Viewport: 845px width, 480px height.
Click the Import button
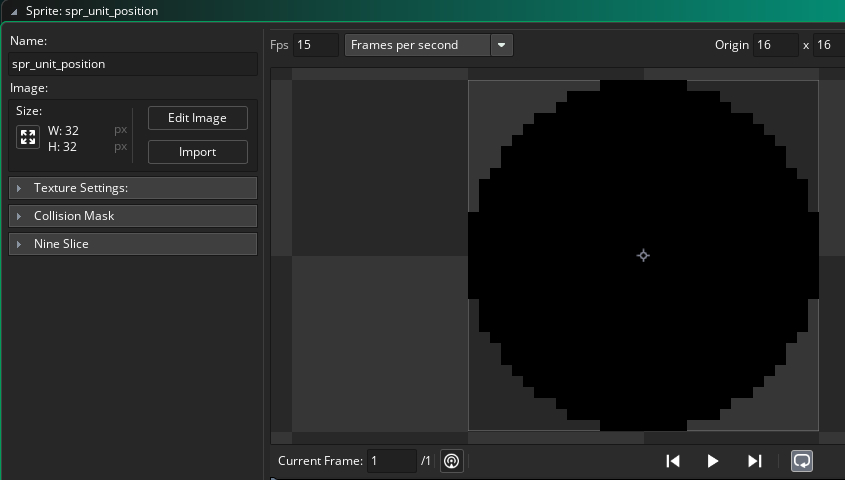pyautogui.click(x=198, y=152)
